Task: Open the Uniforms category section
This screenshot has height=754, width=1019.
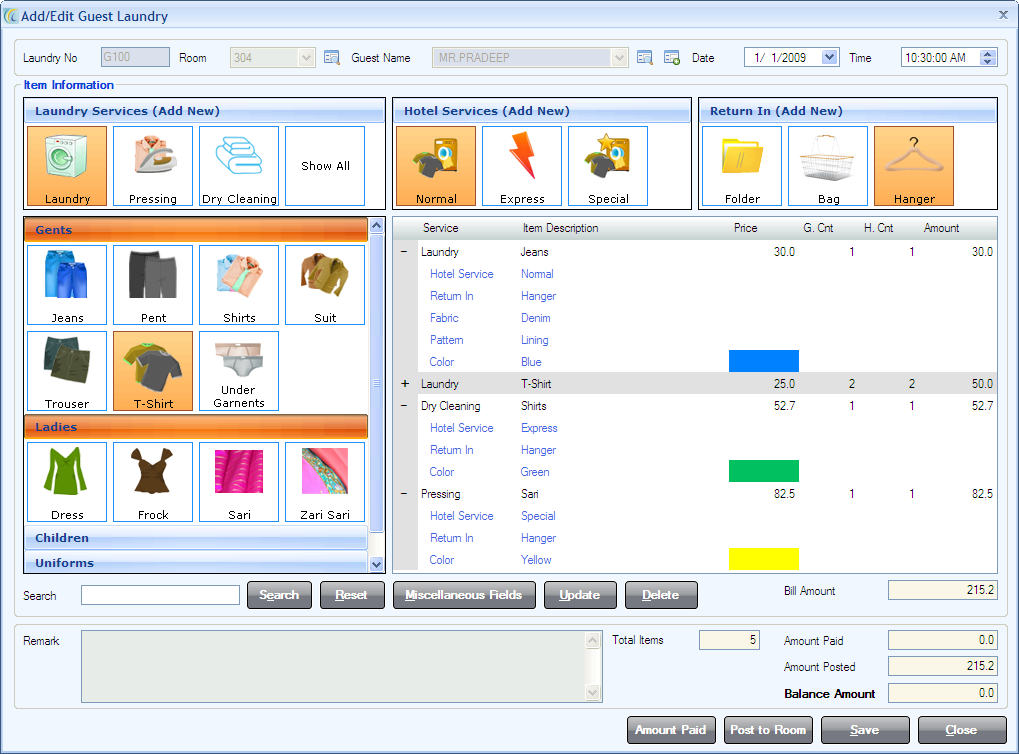Action: [196, 563]
